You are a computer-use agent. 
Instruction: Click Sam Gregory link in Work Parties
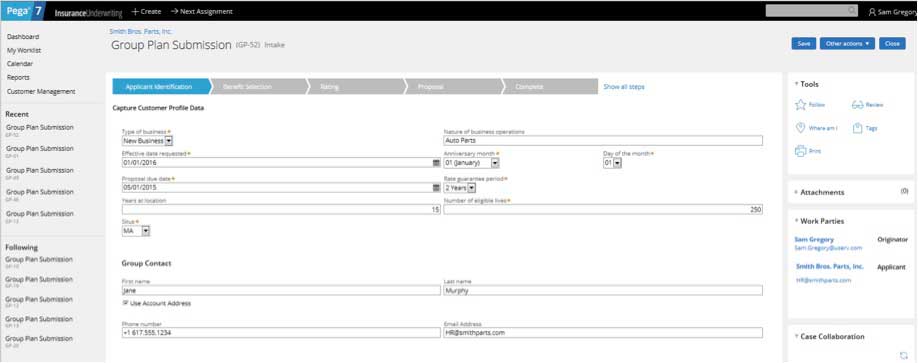click(x=814, y=239)
